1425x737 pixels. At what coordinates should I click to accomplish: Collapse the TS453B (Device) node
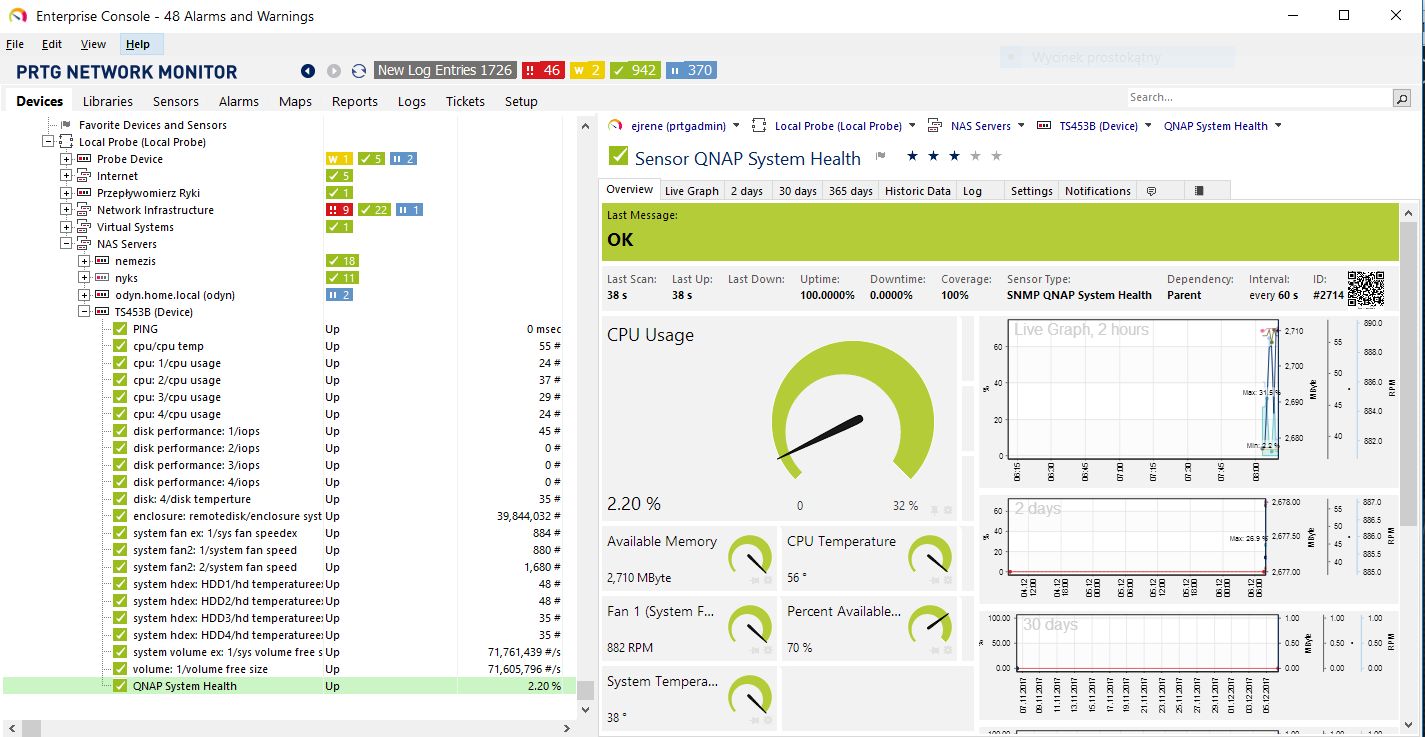coord(84,312)
